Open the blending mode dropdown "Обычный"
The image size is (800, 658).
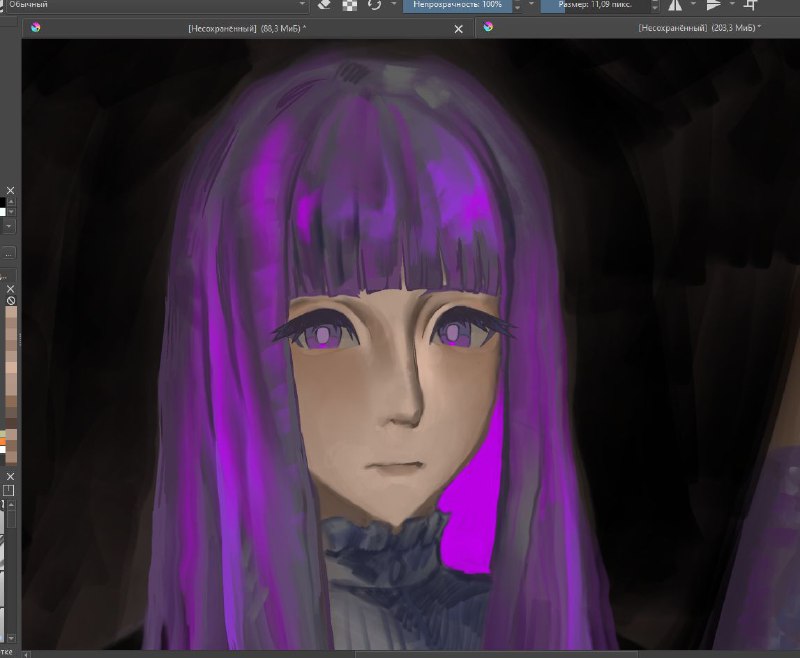pyautogui.click(x=156, y=5)
